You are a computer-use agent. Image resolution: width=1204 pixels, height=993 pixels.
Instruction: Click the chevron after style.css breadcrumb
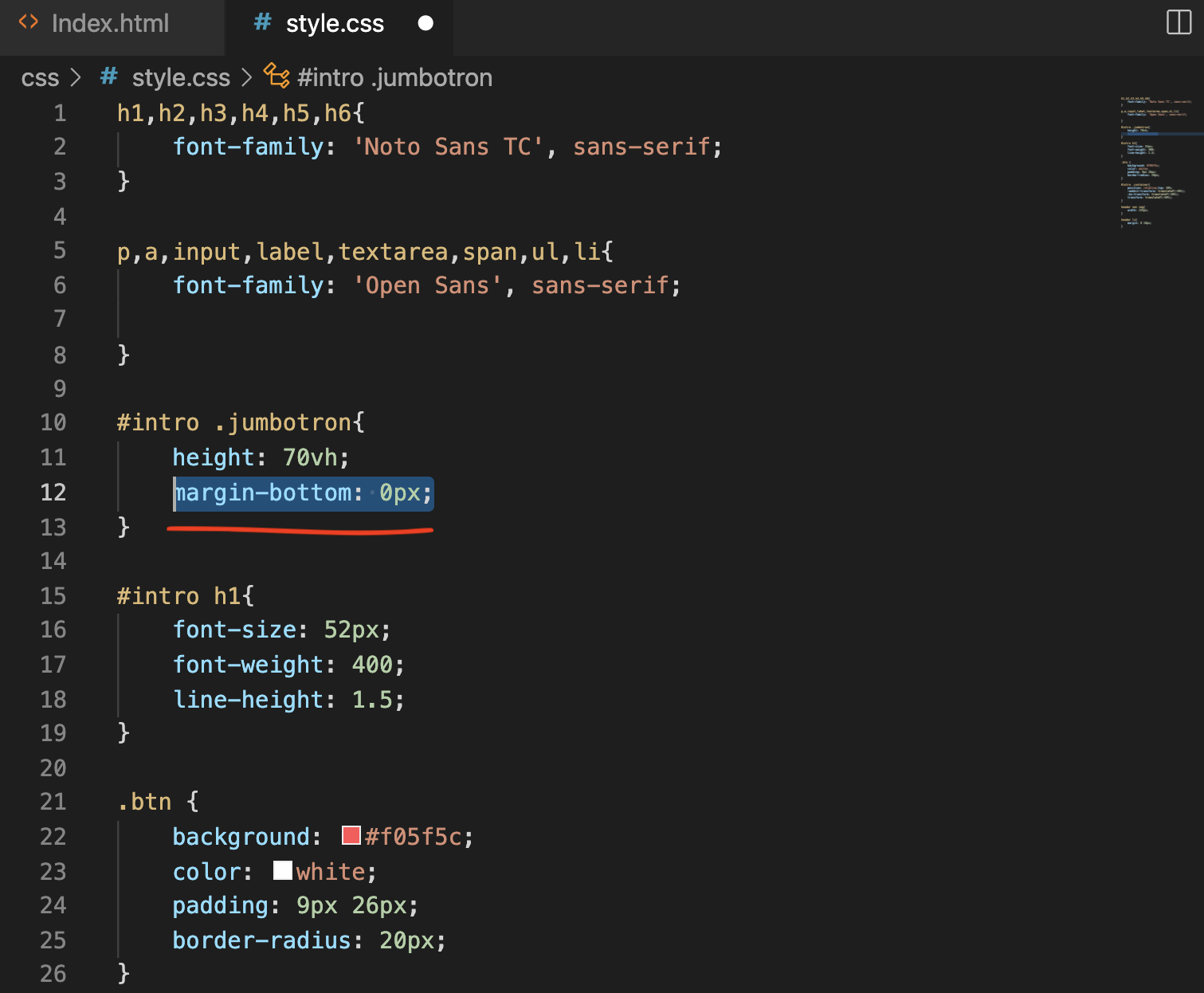[246, 78]
